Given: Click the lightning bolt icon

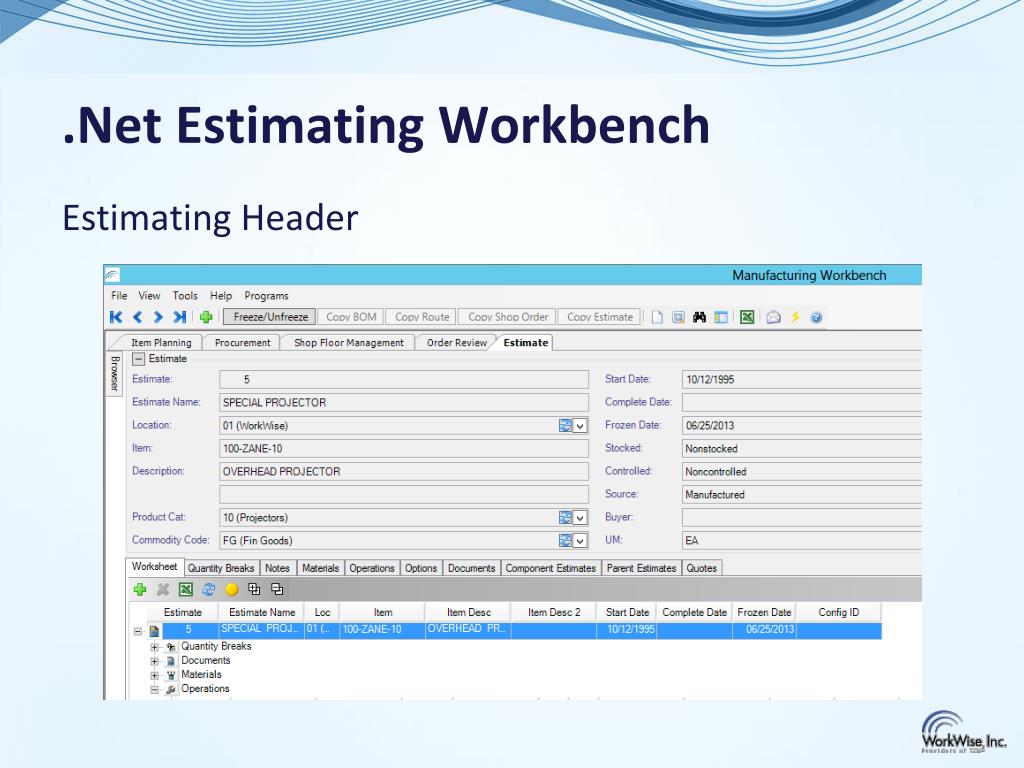Looking at the screenshot, I should point(795,317).
